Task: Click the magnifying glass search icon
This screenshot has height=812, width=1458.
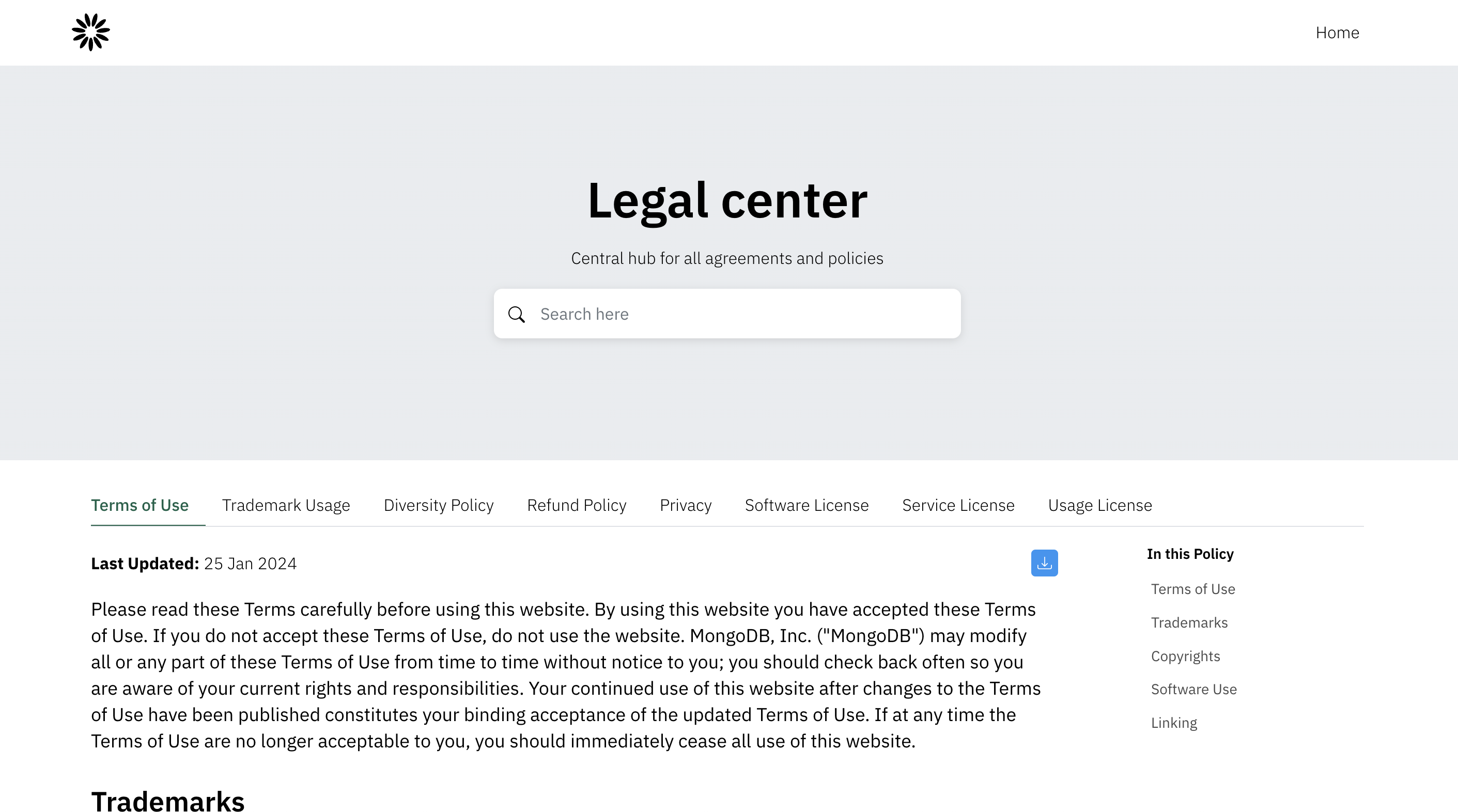Action: (x=516, y=314)
